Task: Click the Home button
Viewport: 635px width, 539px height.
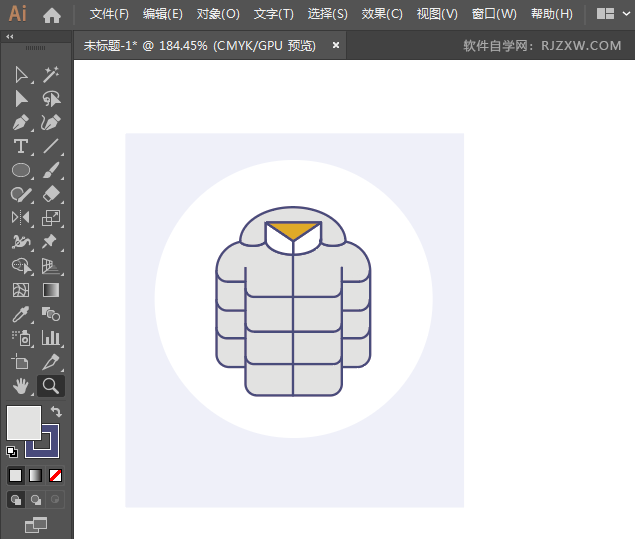Action: tap(52, 14)
